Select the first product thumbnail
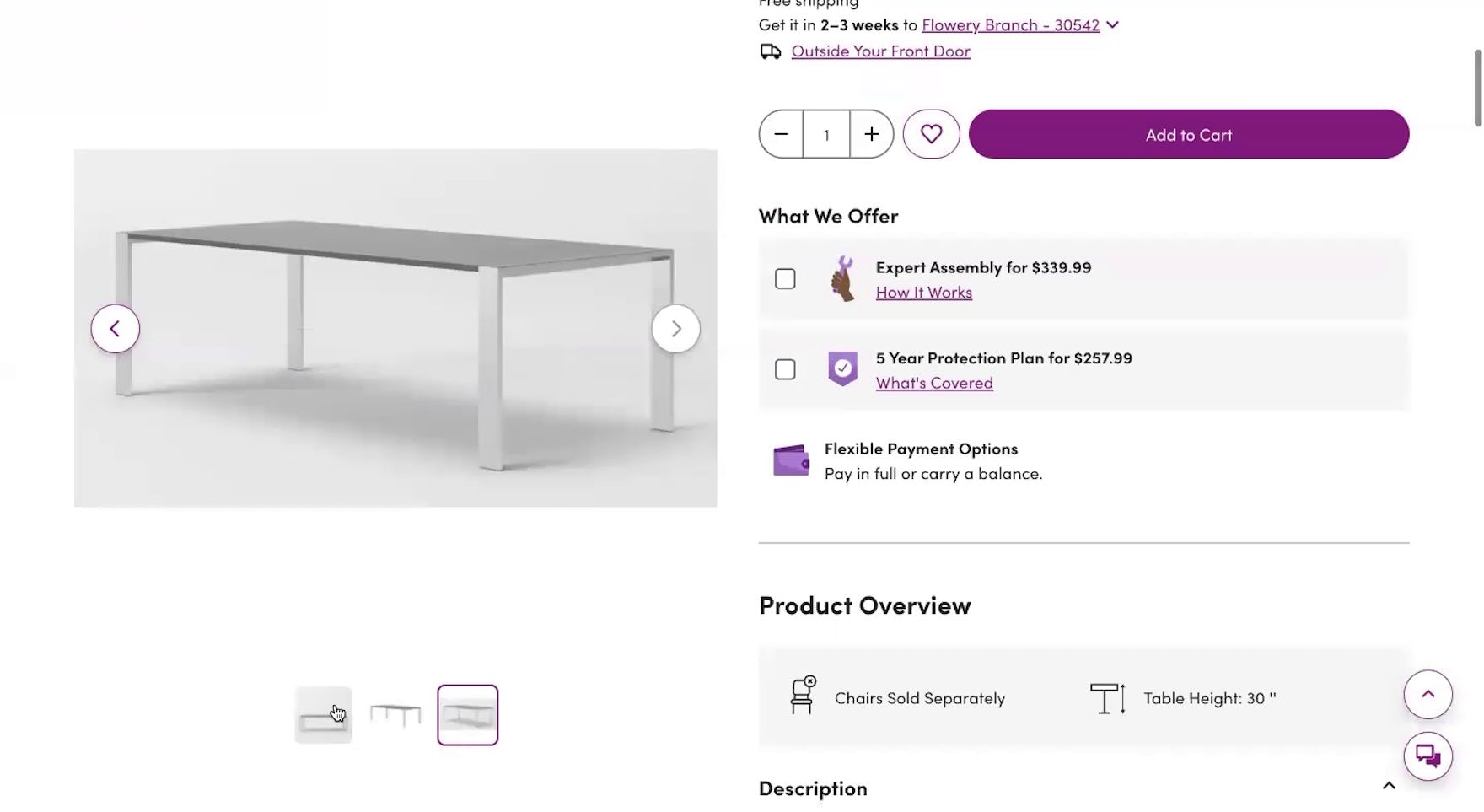Viewport: 1484px width, 812px height. (x=323, y=715)
